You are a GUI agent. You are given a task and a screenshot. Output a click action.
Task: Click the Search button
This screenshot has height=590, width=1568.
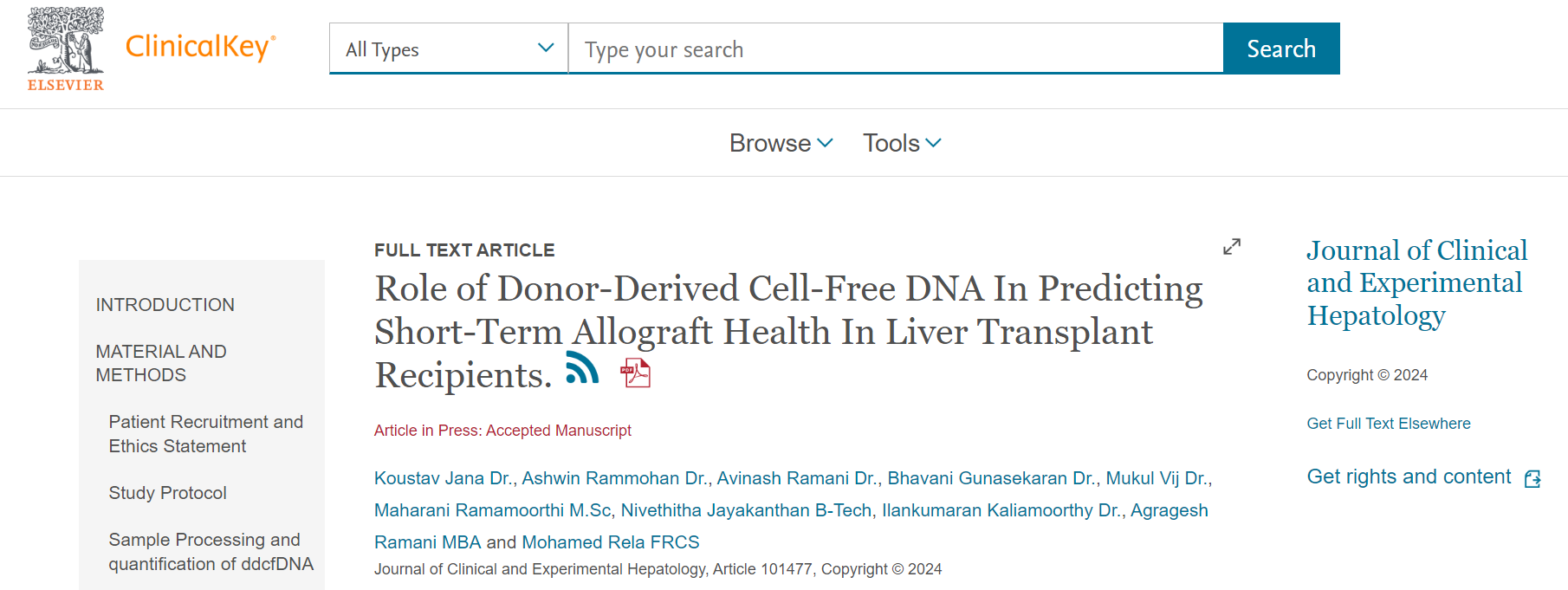pyautogui.click(x=1280, y=49)
